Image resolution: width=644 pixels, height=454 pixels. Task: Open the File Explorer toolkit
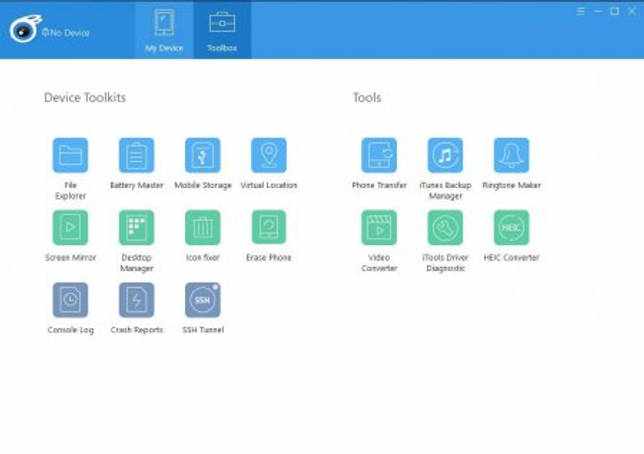pyautogui.click(x=70, y=155)
